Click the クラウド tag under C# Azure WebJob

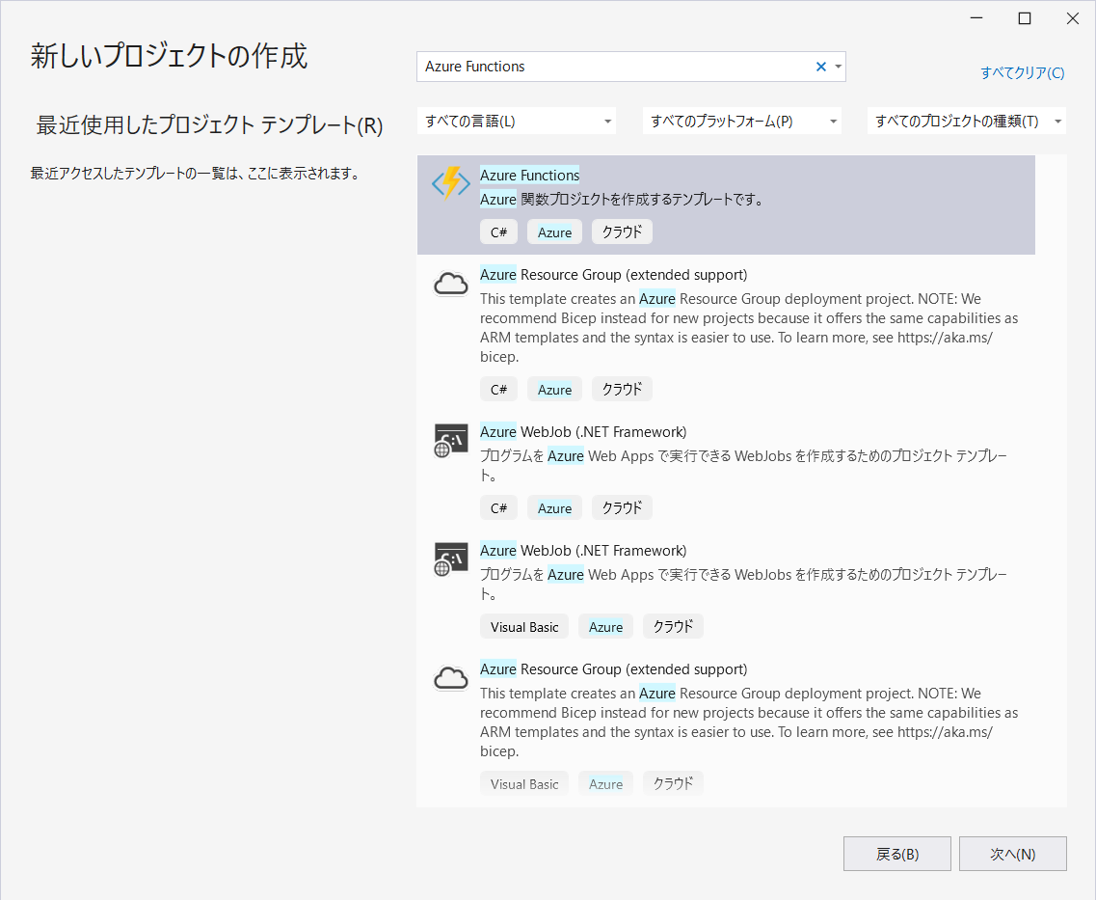pos(622,508)
